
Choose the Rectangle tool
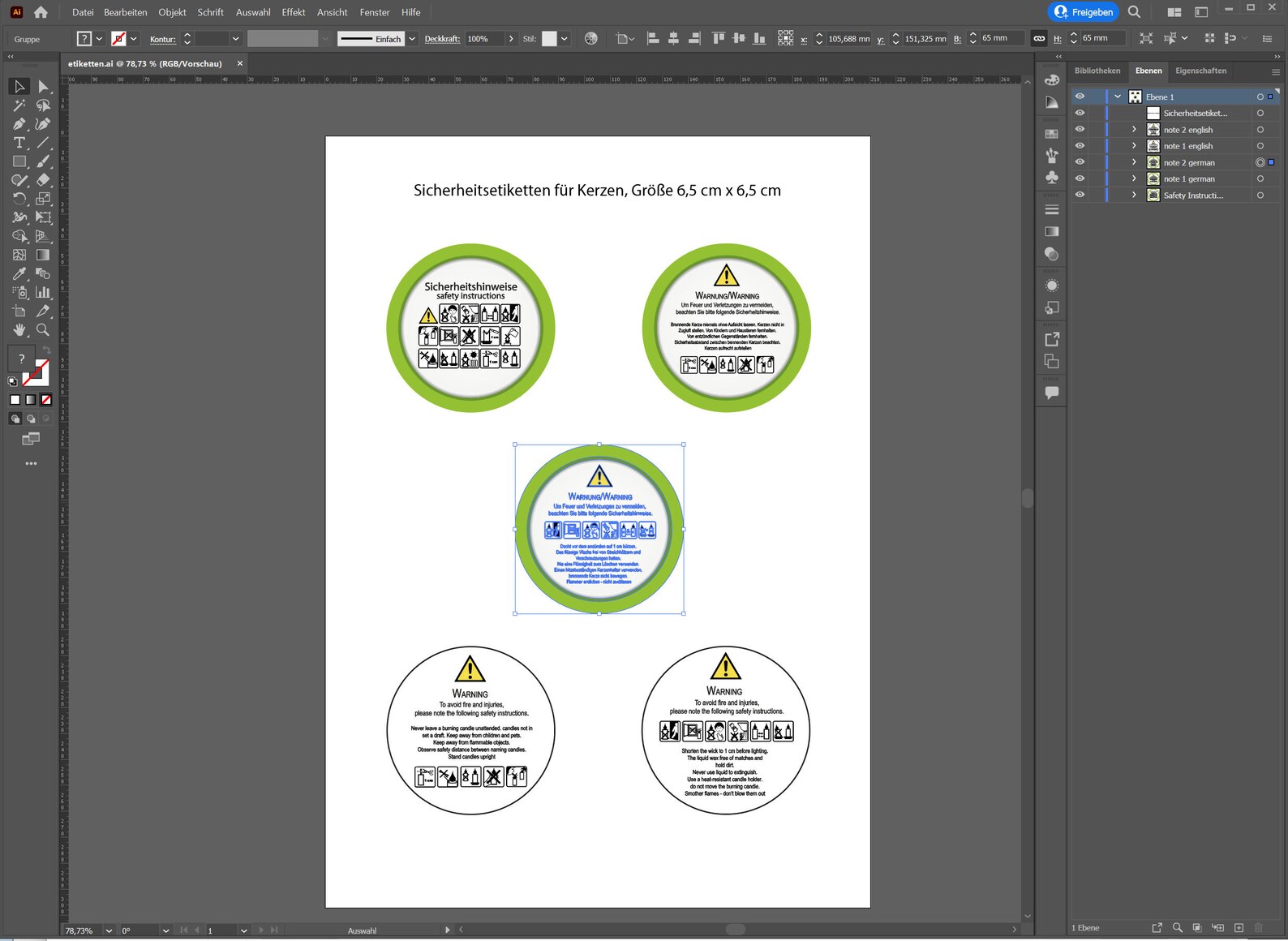click(19, 161)
